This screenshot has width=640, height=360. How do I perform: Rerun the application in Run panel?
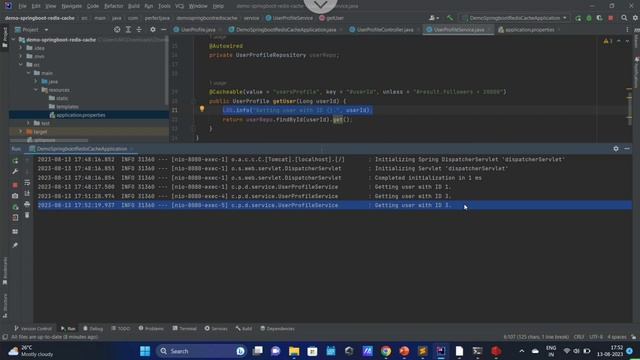[15, 161]
